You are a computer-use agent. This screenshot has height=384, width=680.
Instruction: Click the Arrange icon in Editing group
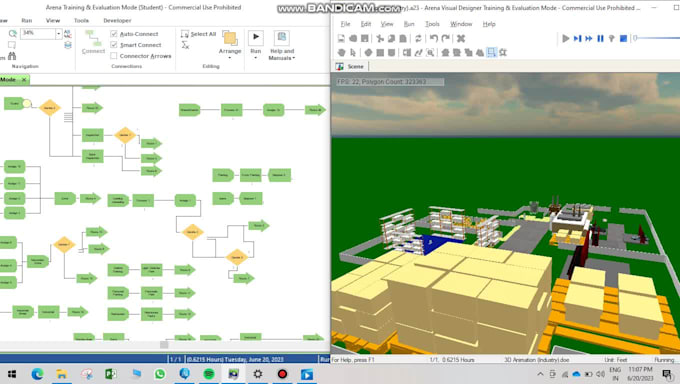(229, 38)
